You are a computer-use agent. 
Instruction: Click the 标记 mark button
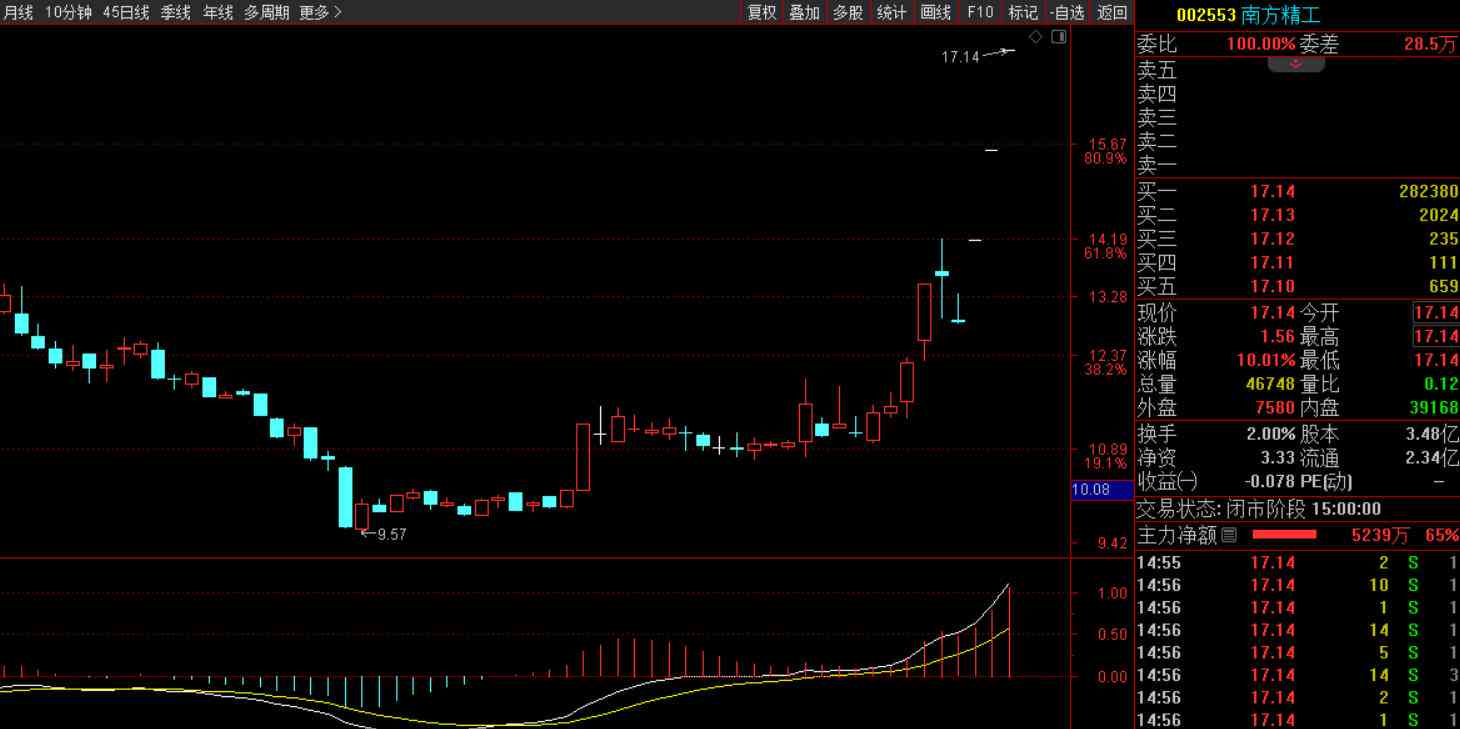coord(1023,12)
